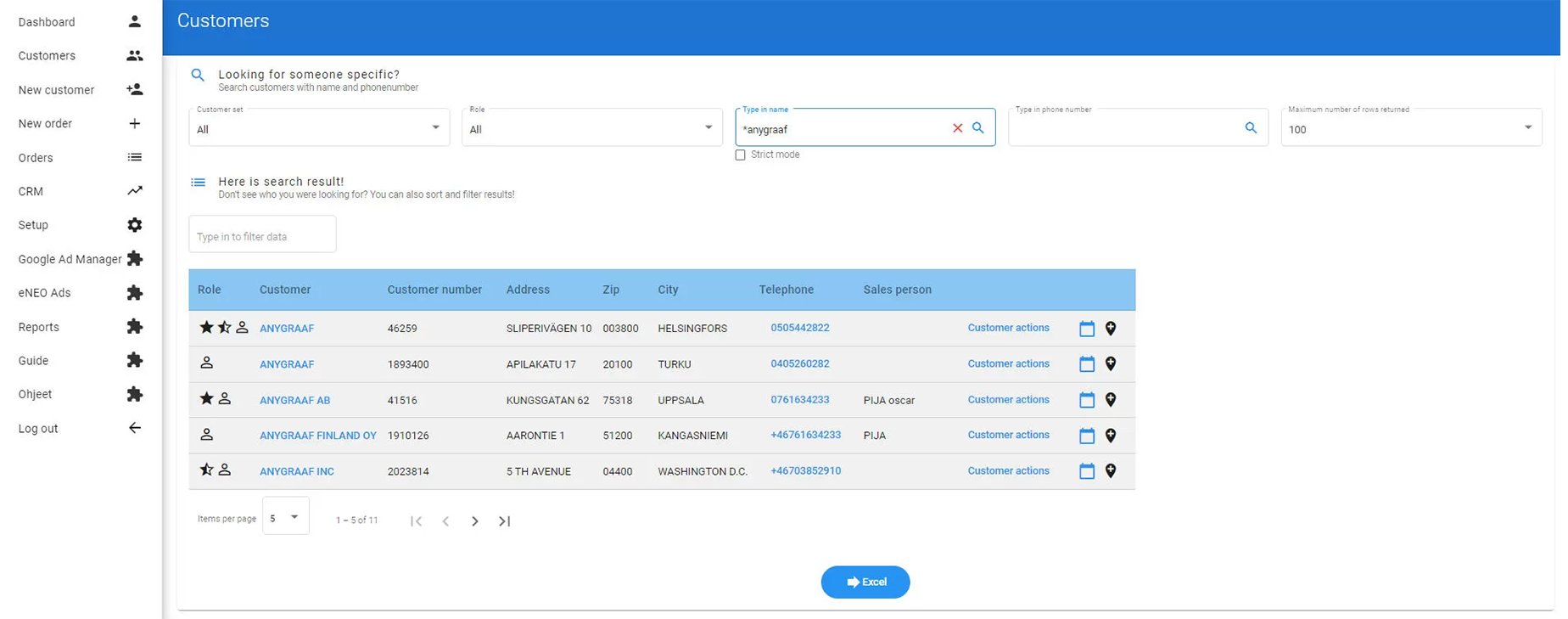Viewport: 1568px width, 619px height.
Task: Export results with the Excel button
Action: tap(865, 582)
